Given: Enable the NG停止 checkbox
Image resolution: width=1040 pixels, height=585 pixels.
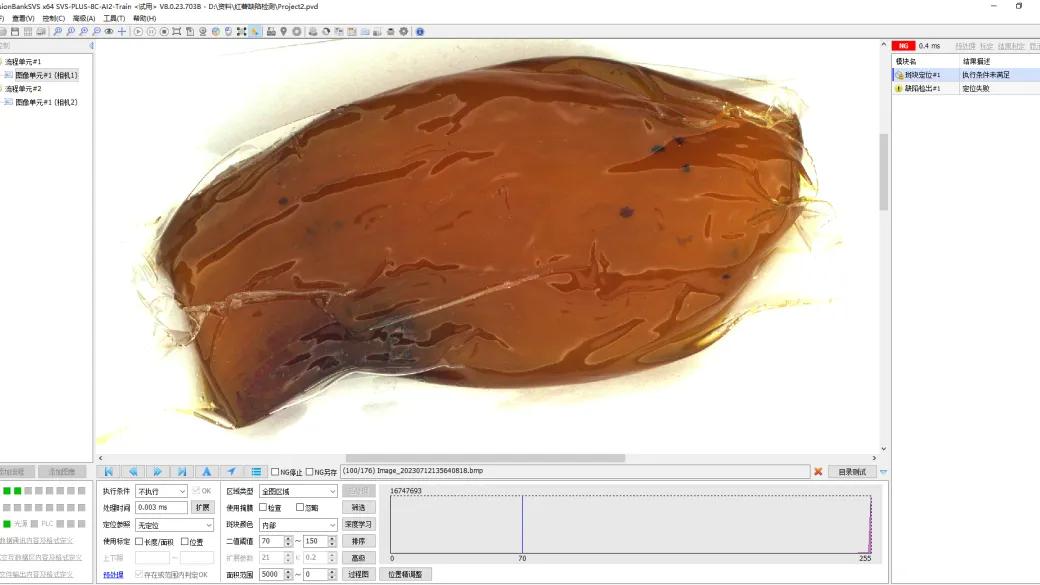Looking at the screenshot, I should pos(275,472).
